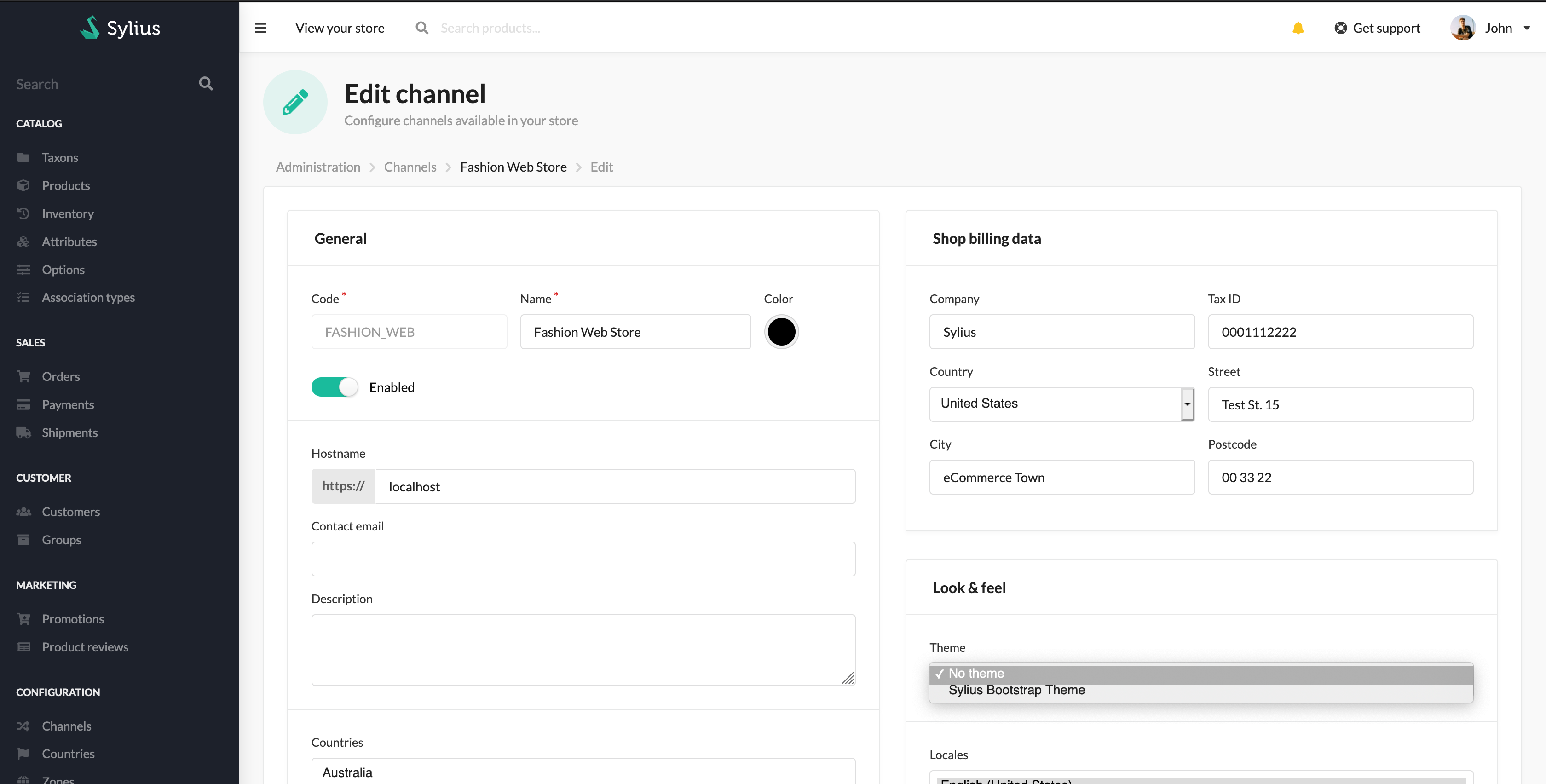Open the black Color swatch picker
The image size is (1546, 784).
(781, 331)
